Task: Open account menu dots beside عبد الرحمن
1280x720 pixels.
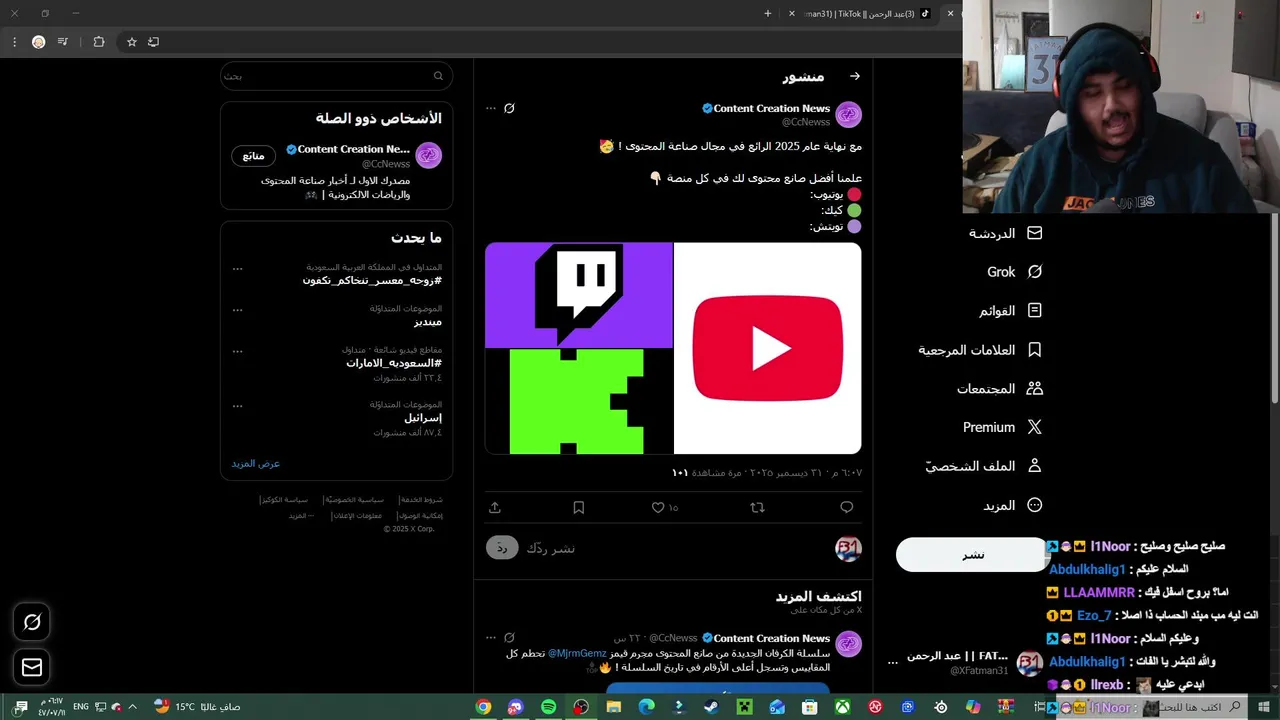Action: point(893,662)
